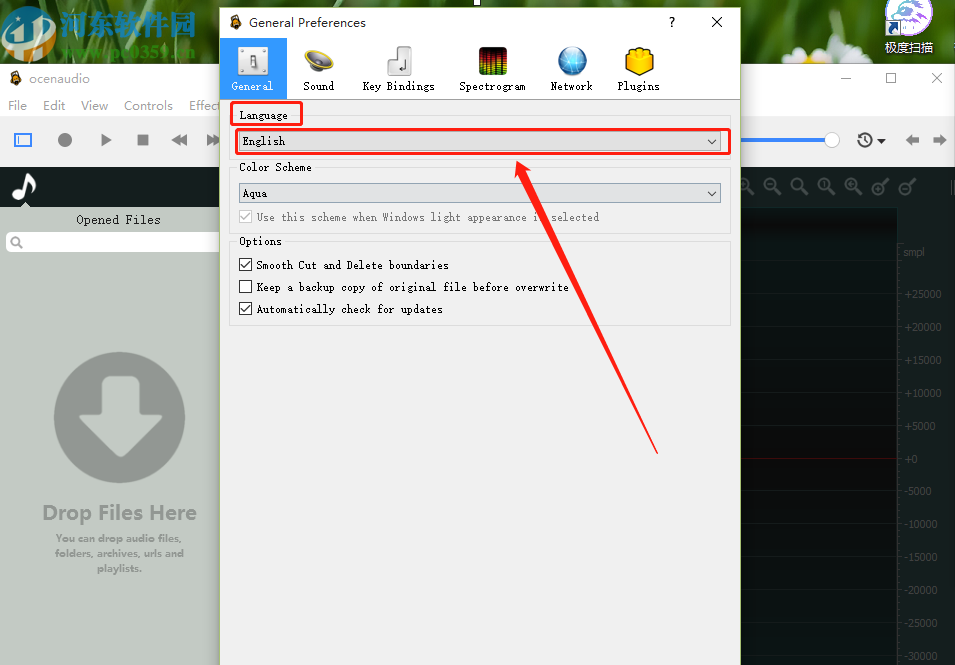The height and width of the screenshot is (665, 955).
Task: Close the General Preferences dialog
Action: pyautogui.click(x=717, y=23)
